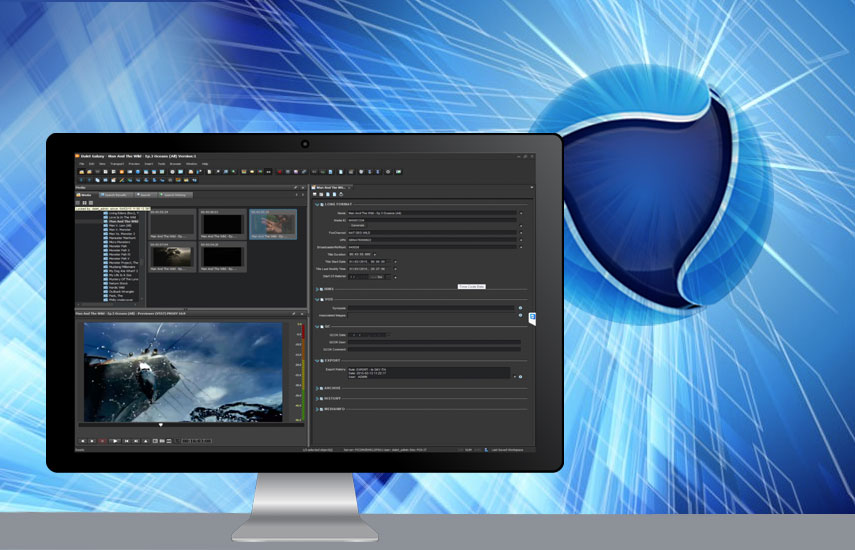Click the category tree vertical scrollbar
Viewport: 855px width, 550px height.
click(x=143, y=256)
